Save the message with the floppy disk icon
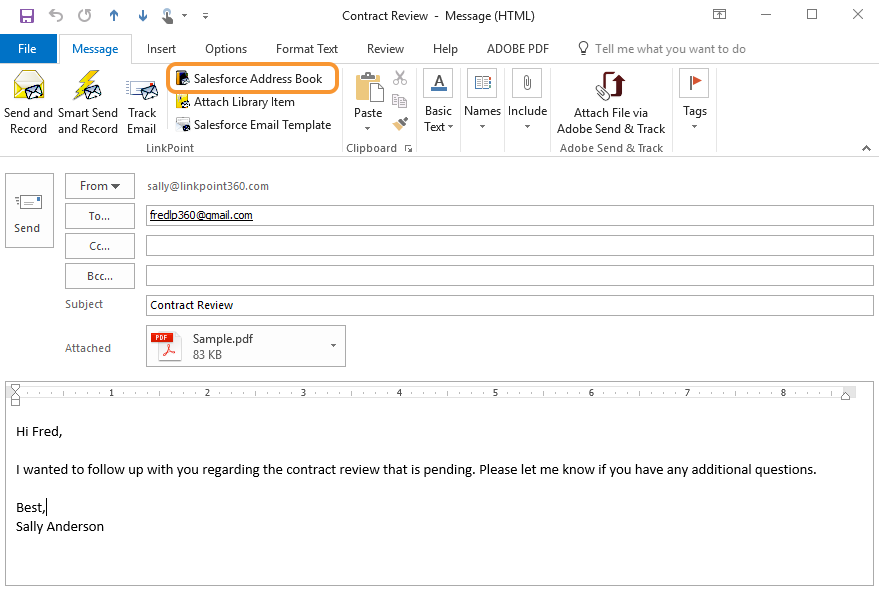879x592 pixels. point(26,16)
